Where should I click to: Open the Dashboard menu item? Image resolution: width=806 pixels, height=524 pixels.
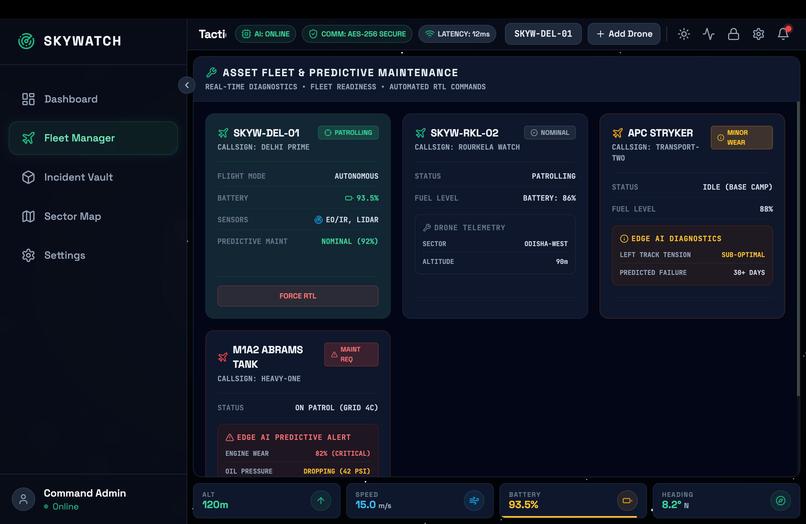point(93,99)
